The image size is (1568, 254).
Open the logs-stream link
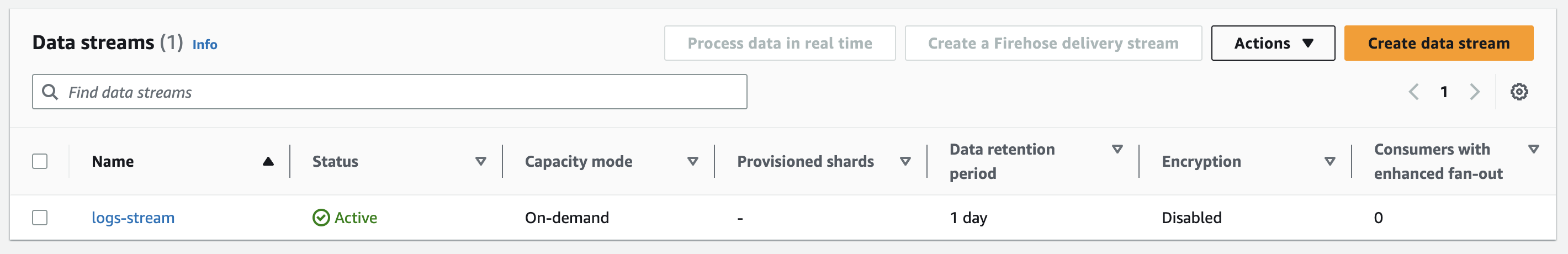[133, 218]
